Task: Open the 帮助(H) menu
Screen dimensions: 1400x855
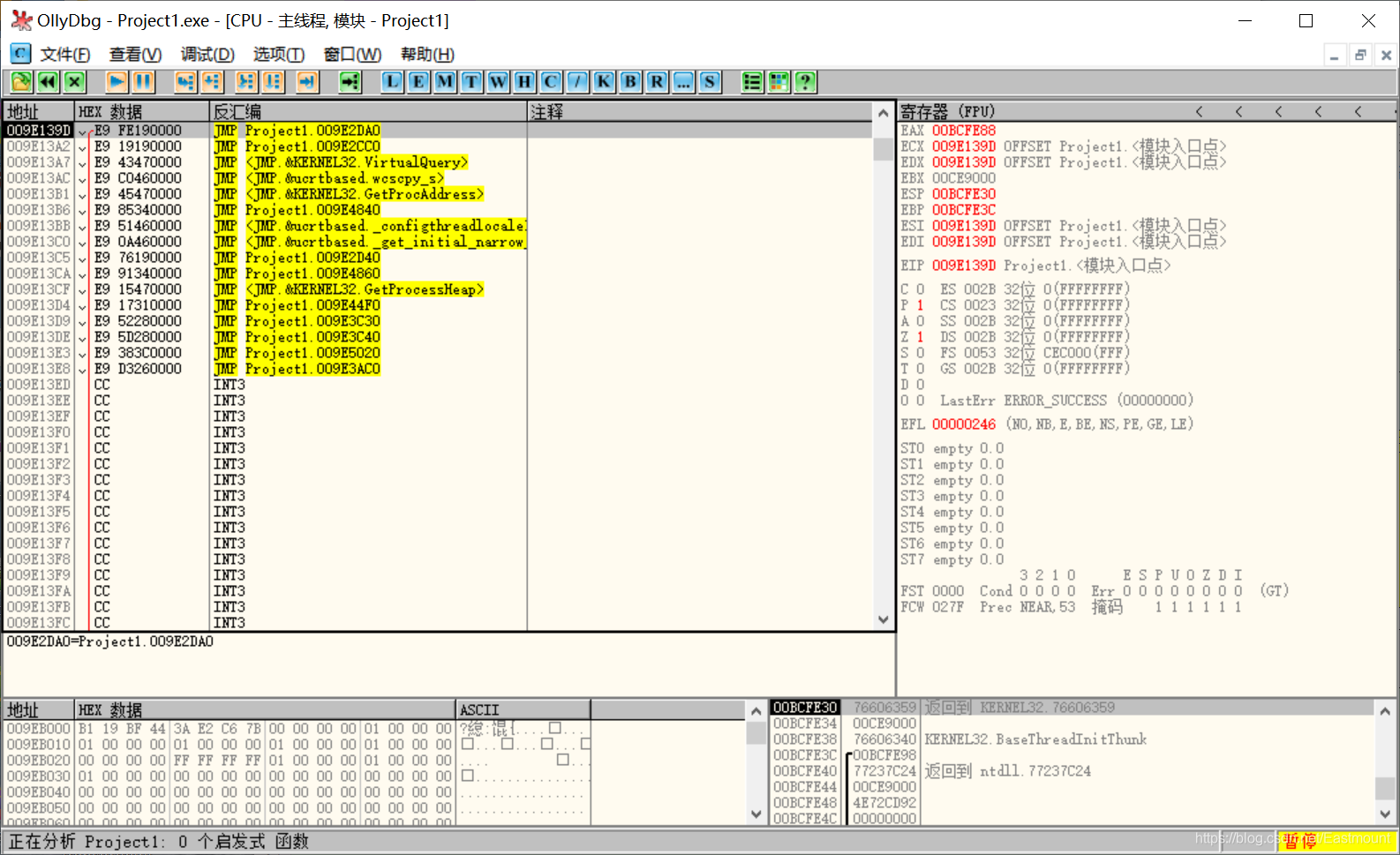Action: point(427,55)
